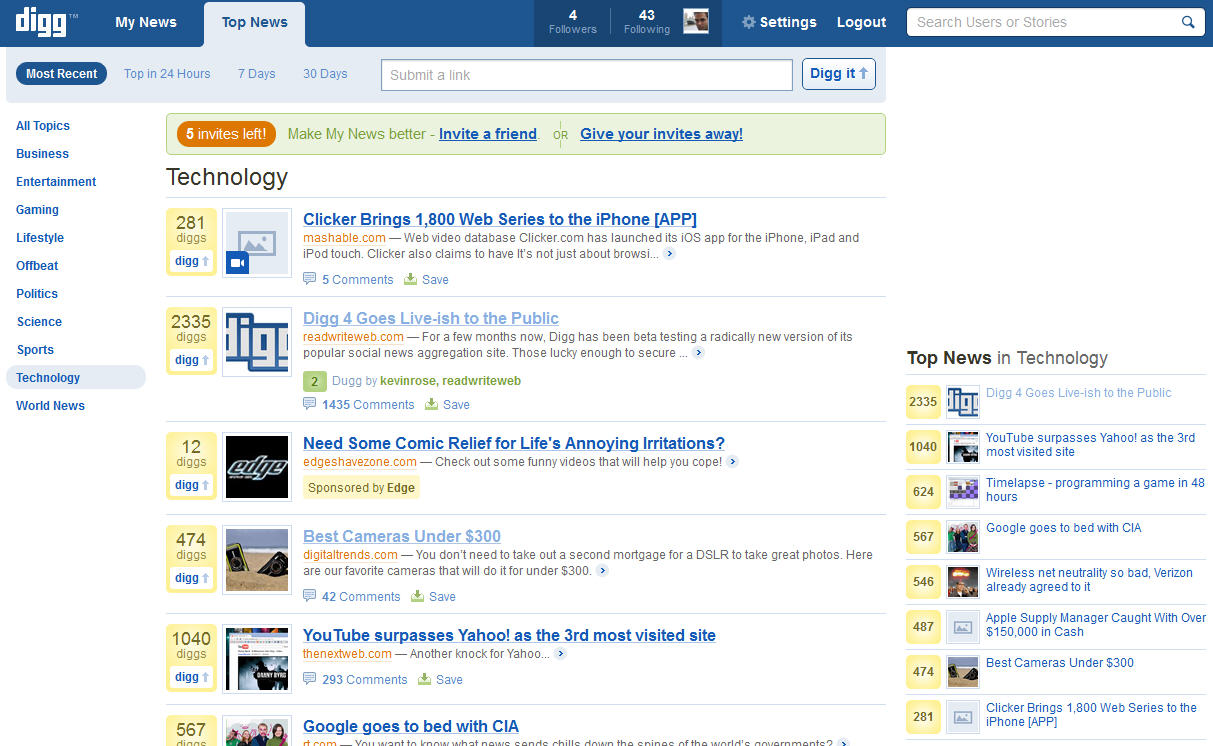The image size is (1213, 746).
Task: Open 1435 Comments on Digg 4 story
Action: click(359, 405)
